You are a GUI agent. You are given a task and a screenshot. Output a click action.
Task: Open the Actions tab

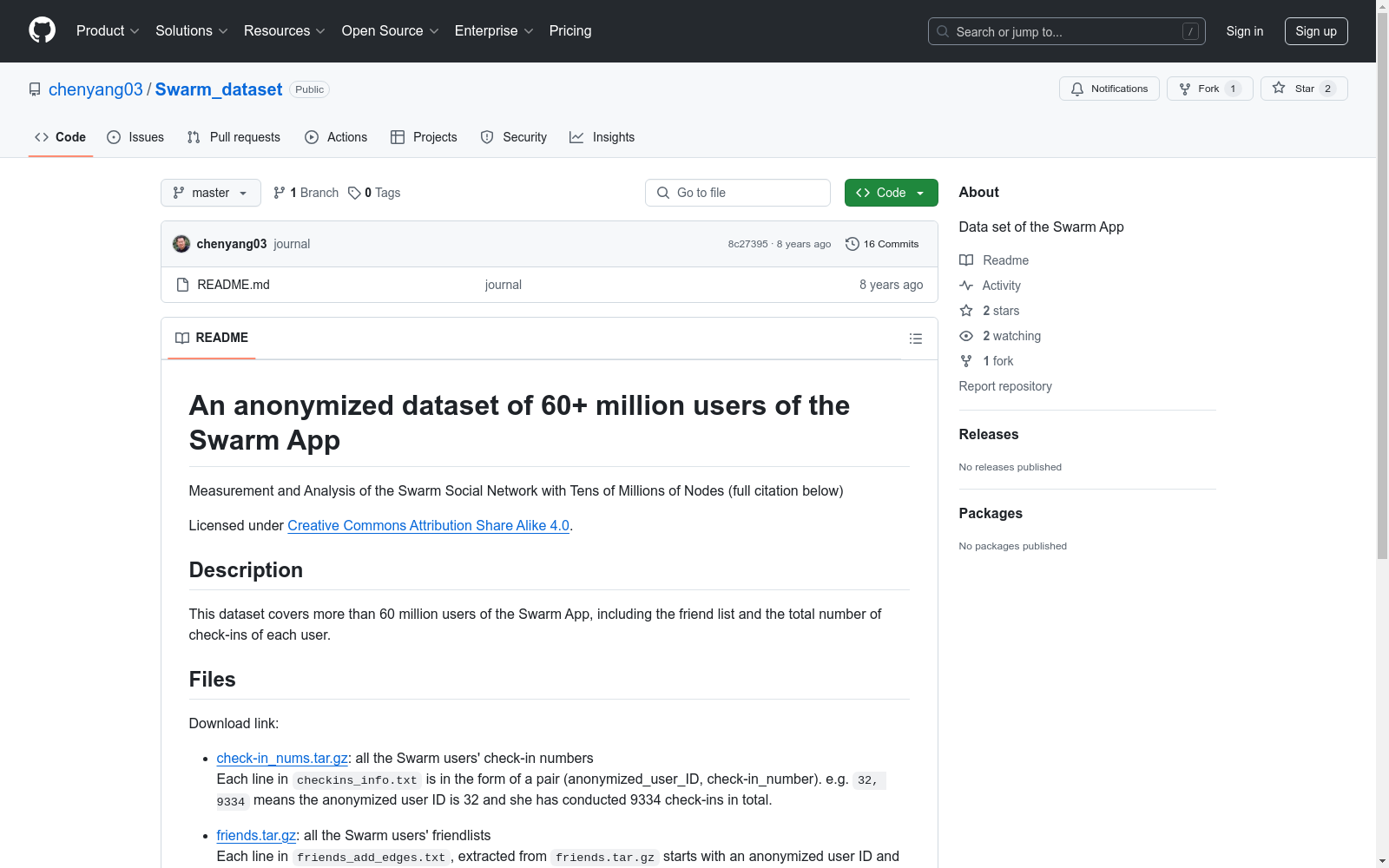tap(336, 137)
